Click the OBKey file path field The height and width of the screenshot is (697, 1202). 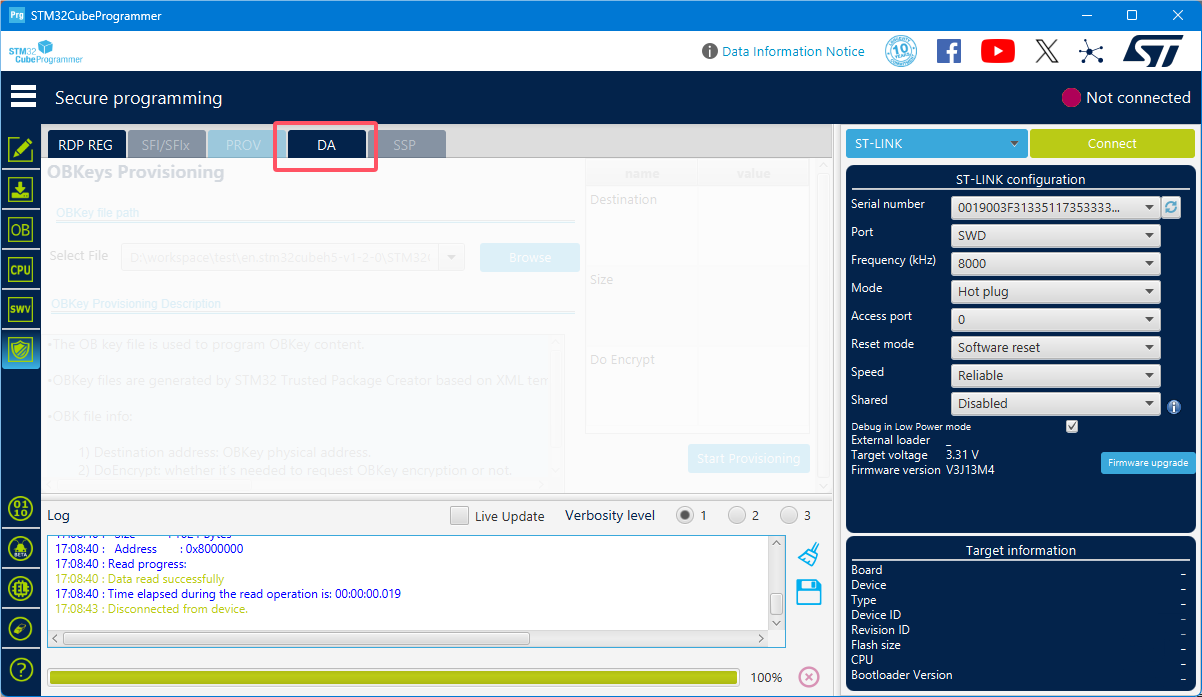(292, 257)
